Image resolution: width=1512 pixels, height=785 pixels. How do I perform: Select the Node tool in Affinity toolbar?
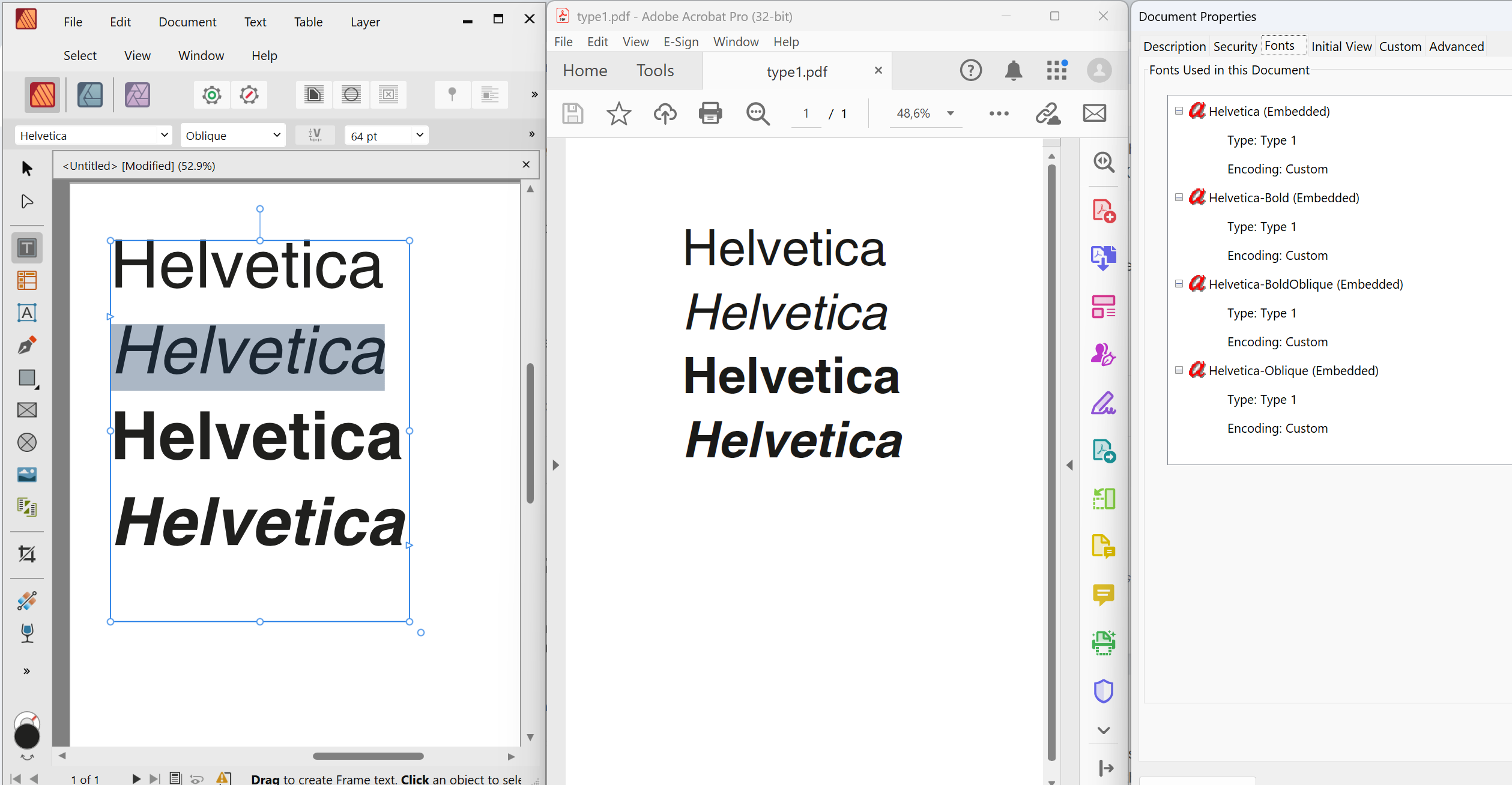tap(27, 202)
